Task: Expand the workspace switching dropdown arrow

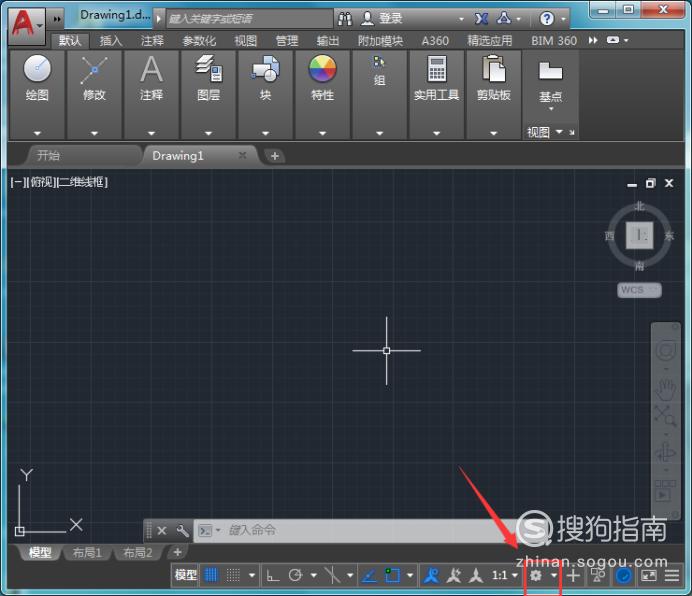Action: 554,575
